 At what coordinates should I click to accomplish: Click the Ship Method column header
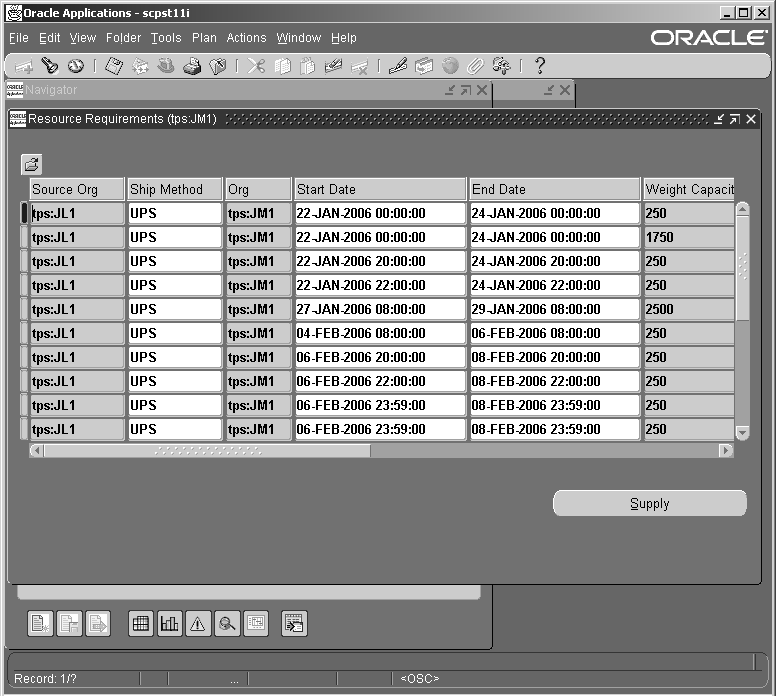tap(175, 189)
